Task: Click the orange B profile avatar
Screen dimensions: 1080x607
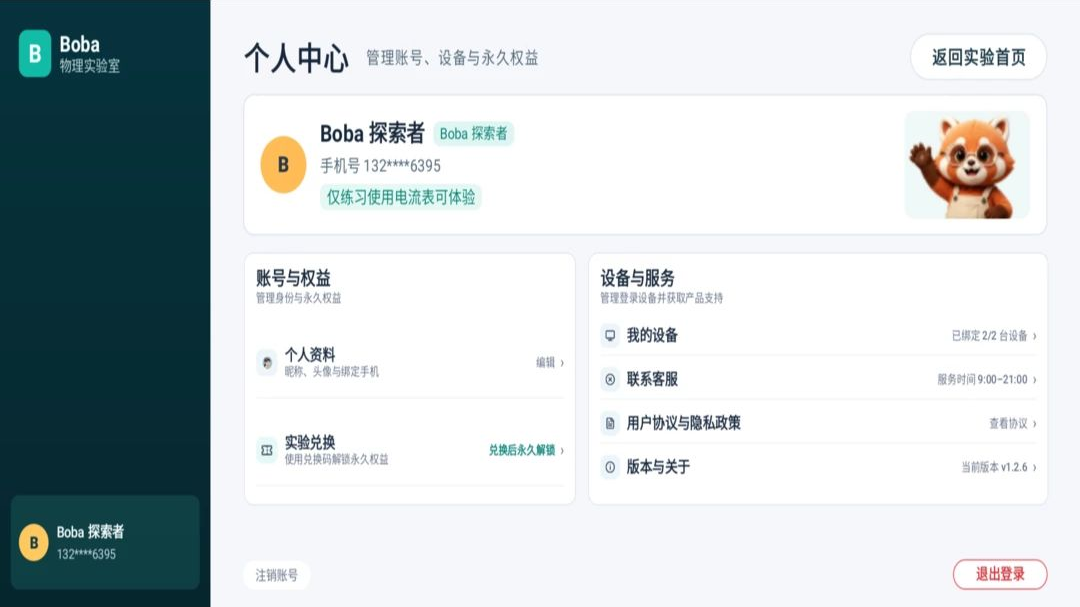Action: click(283, 165)
